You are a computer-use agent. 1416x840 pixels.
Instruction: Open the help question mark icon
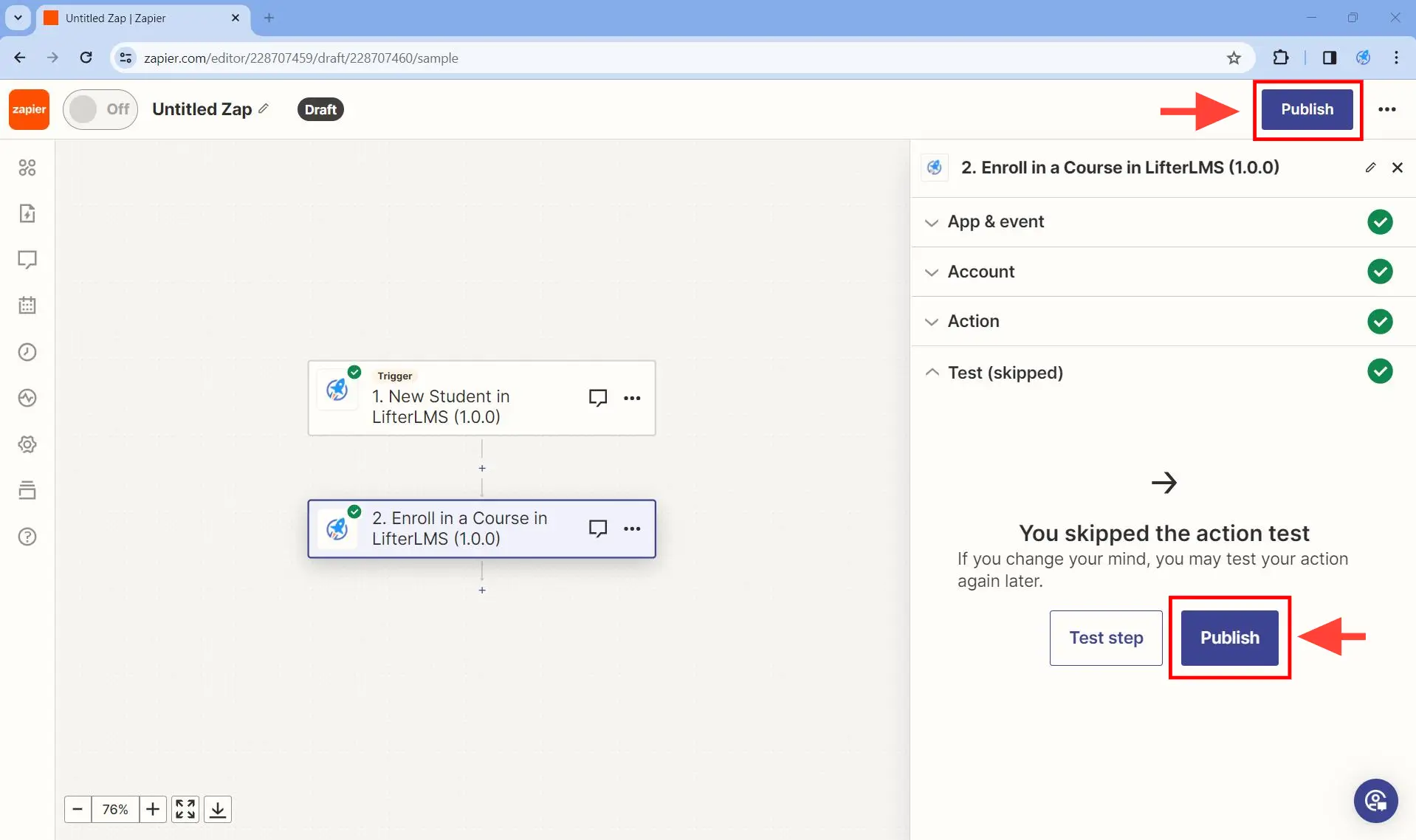pyautogui.click(x=27, y=537)
